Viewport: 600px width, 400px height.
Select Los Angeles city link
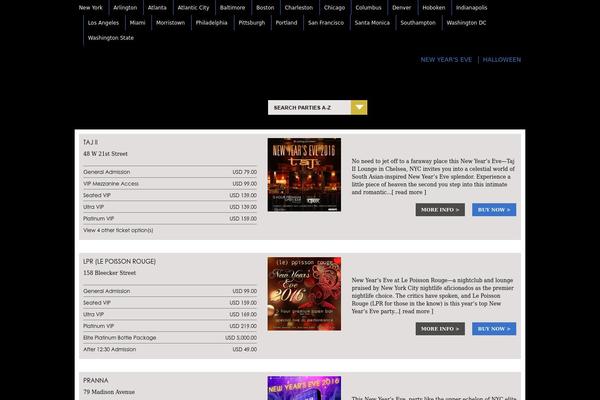[x=103, y=23]
